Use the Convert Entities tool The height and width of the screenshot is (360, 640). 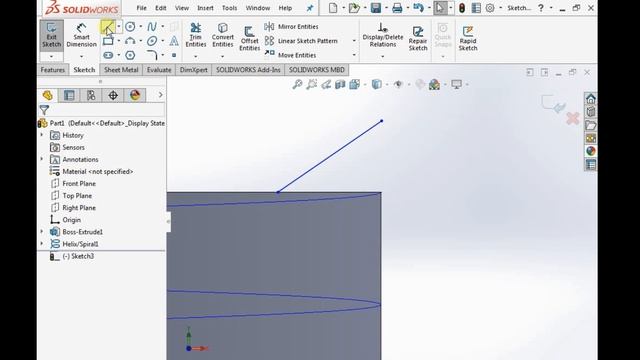pos(222,35)
